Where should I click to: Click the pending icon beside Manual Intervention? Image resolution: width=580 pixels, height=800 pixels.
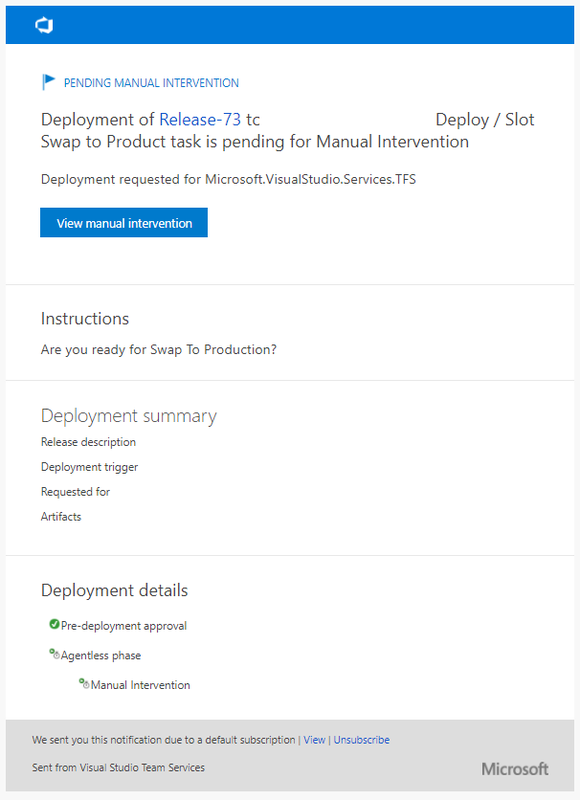pyautogui.click(x=84, y=683)
